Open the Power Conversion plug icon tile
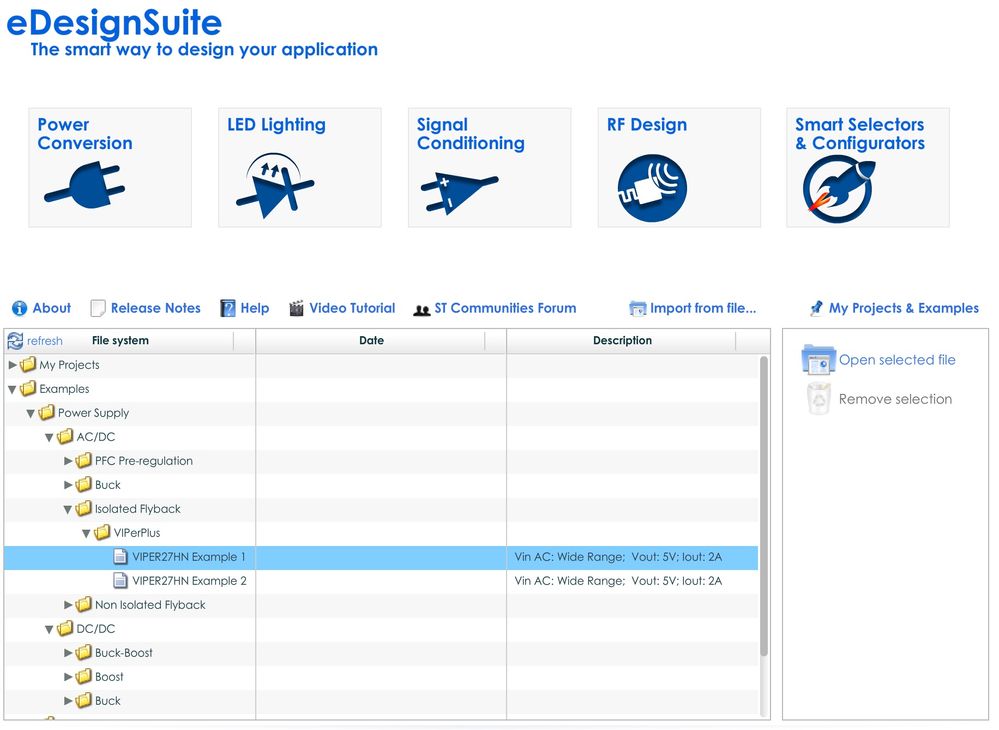Screen dimensions: 999x730 click(110, 168)
